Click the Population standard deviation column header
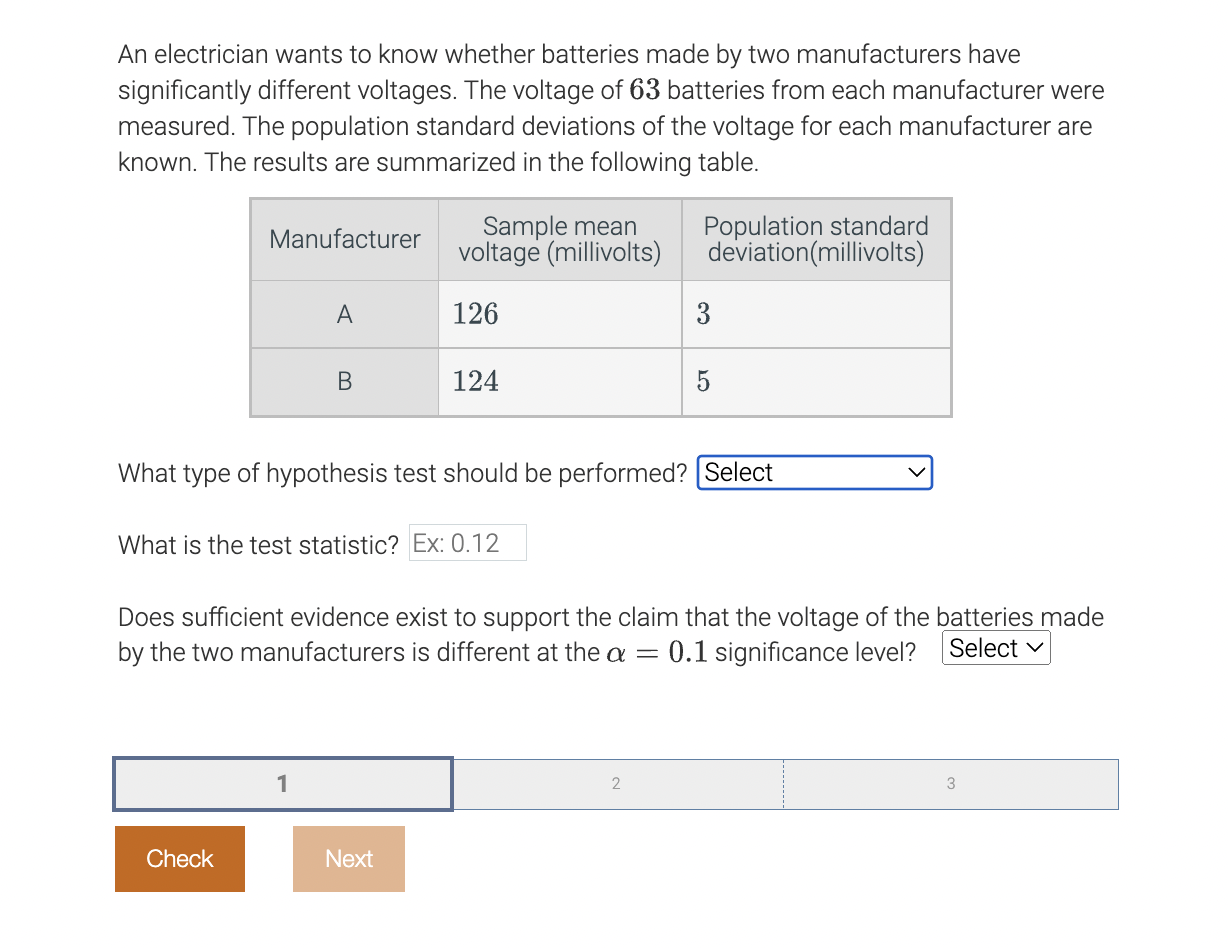The height and width of the screenshot is (948, 1228). [x=815, y=239]
